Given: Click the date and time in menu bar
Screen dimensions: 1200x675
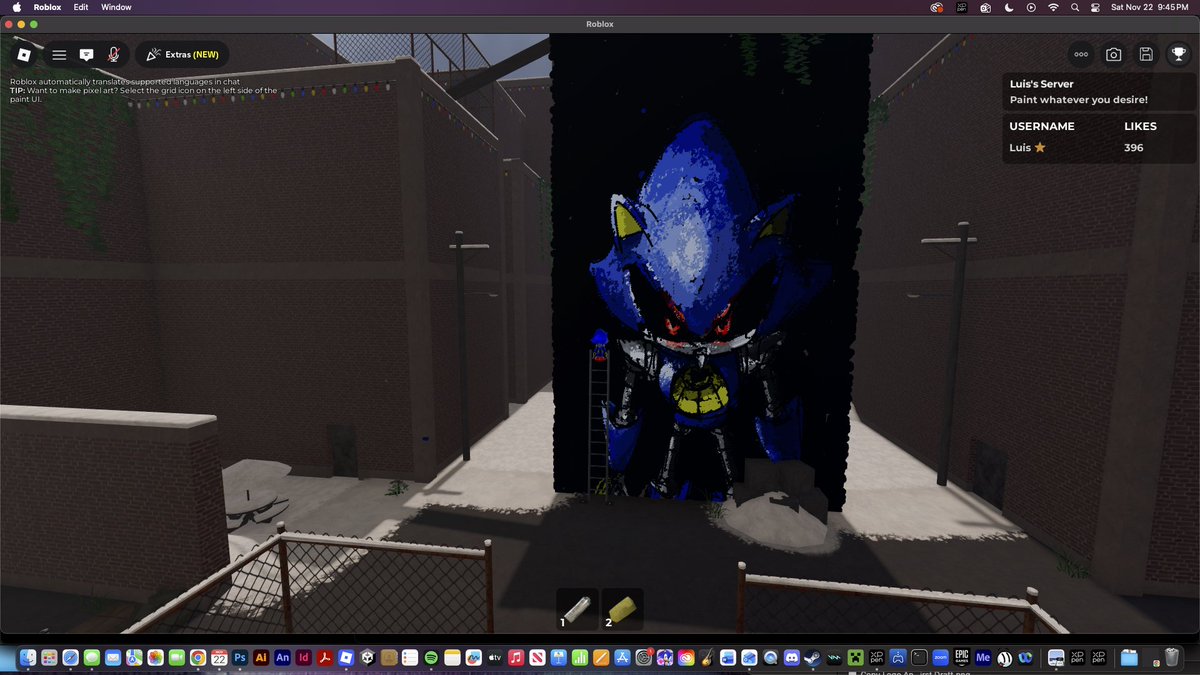Looking at the screenshot, I should [x=1150, y=7].
